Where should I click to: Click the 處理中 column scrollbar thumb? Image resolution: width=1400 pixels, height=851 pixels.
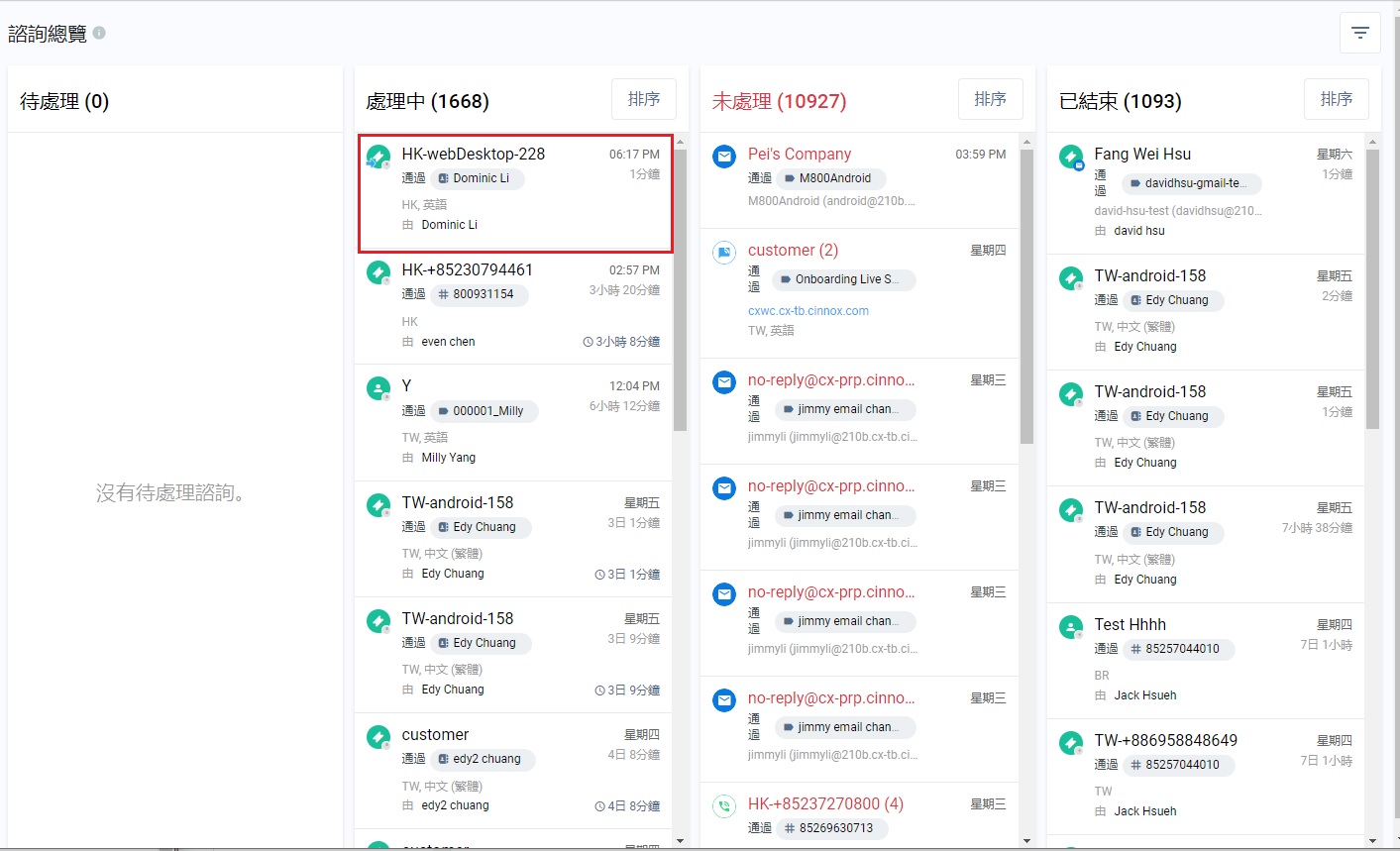681,289
